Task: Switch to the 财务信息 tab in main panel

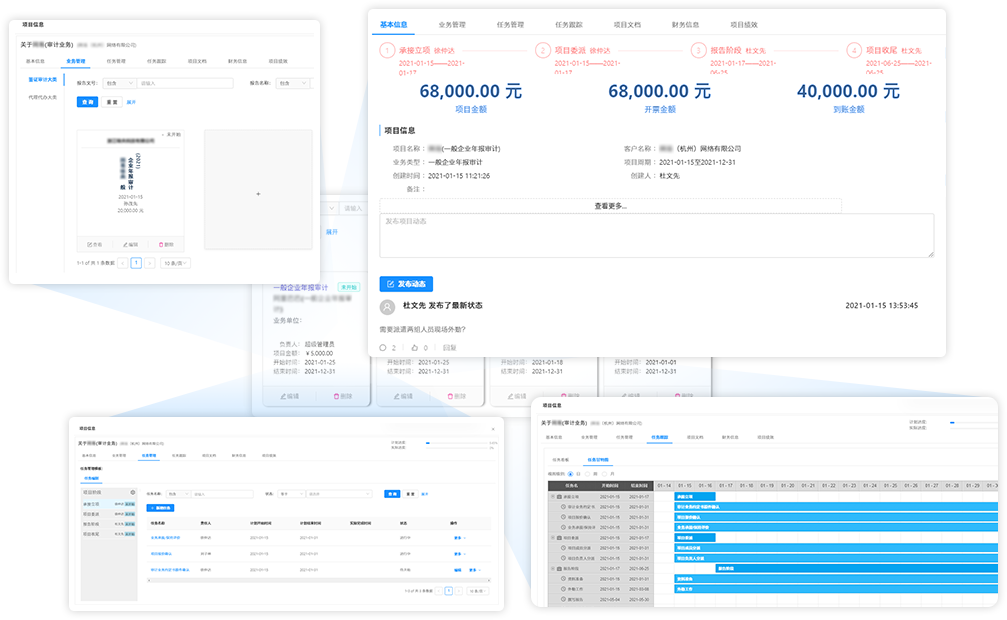Action: point(685,23)
